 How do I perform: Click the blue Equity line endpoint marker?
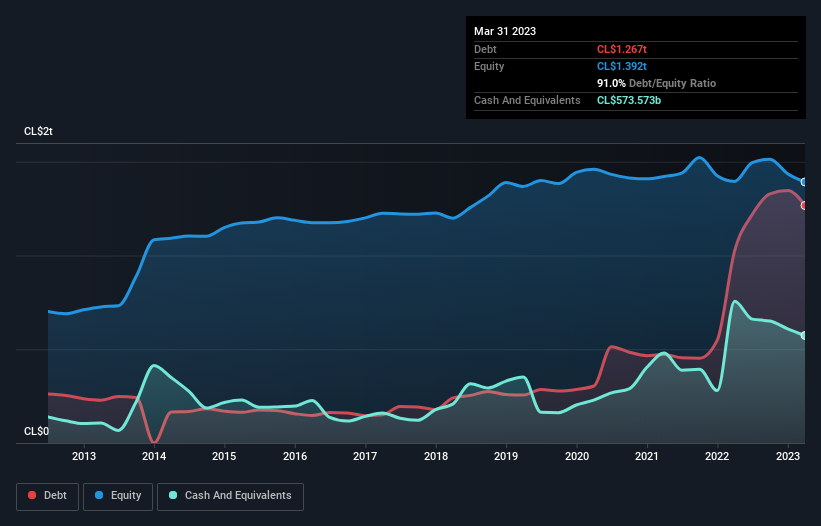804,182
